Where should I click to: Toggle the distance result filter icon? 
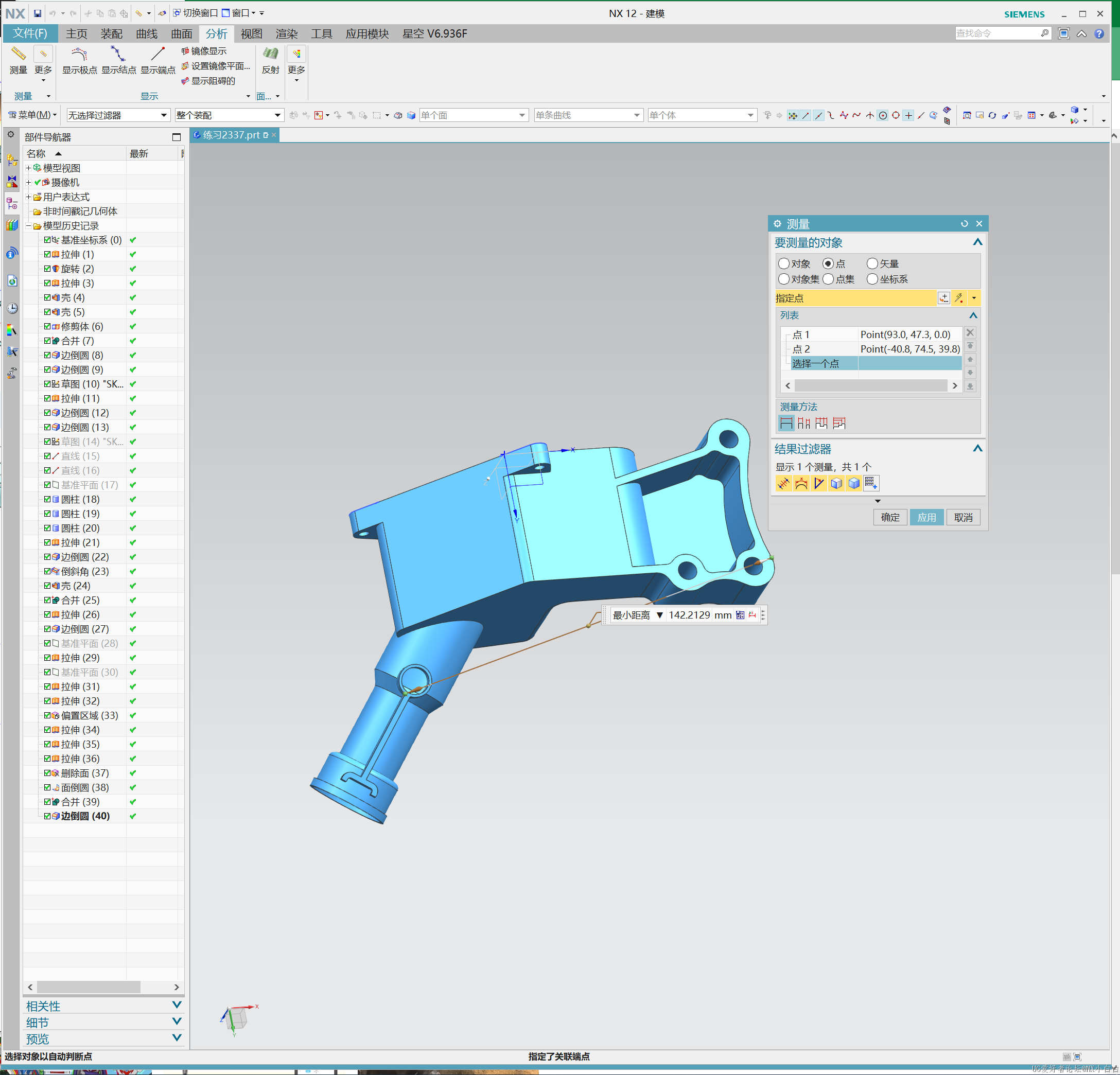(783, 484)
